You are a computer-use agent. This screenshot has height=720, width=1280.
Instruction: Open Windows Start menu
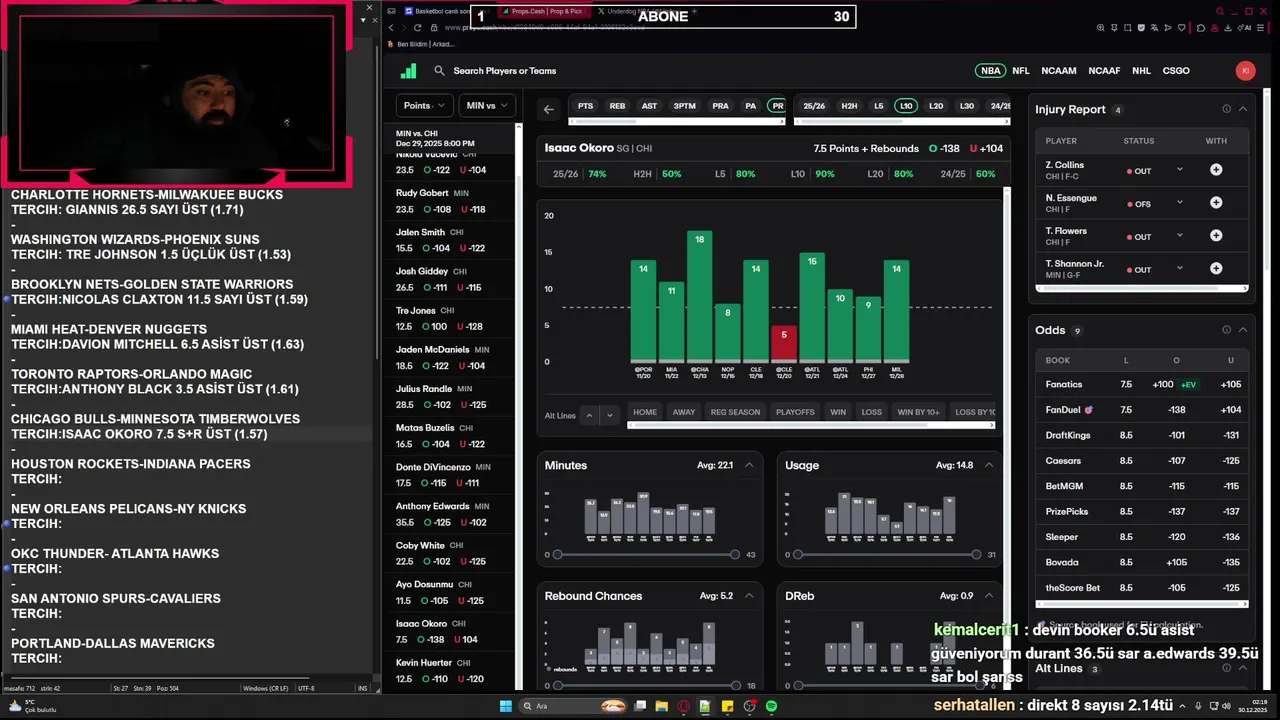[505, 706]
